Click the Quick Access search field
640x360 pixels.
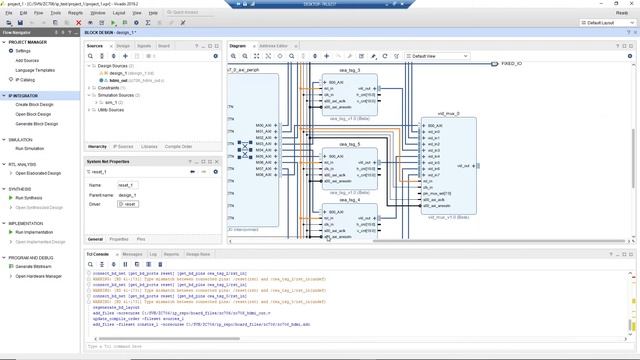(189, 13)
